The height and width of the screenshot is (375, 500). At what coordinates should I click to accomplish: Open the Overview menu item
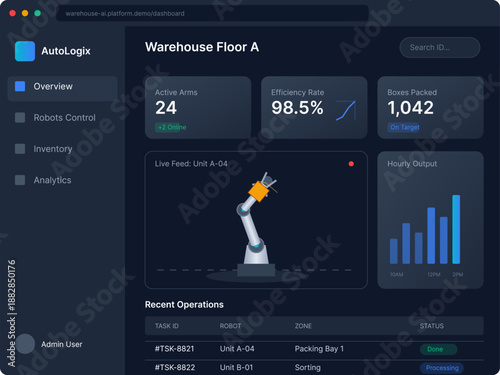click(x=63, y=88)
